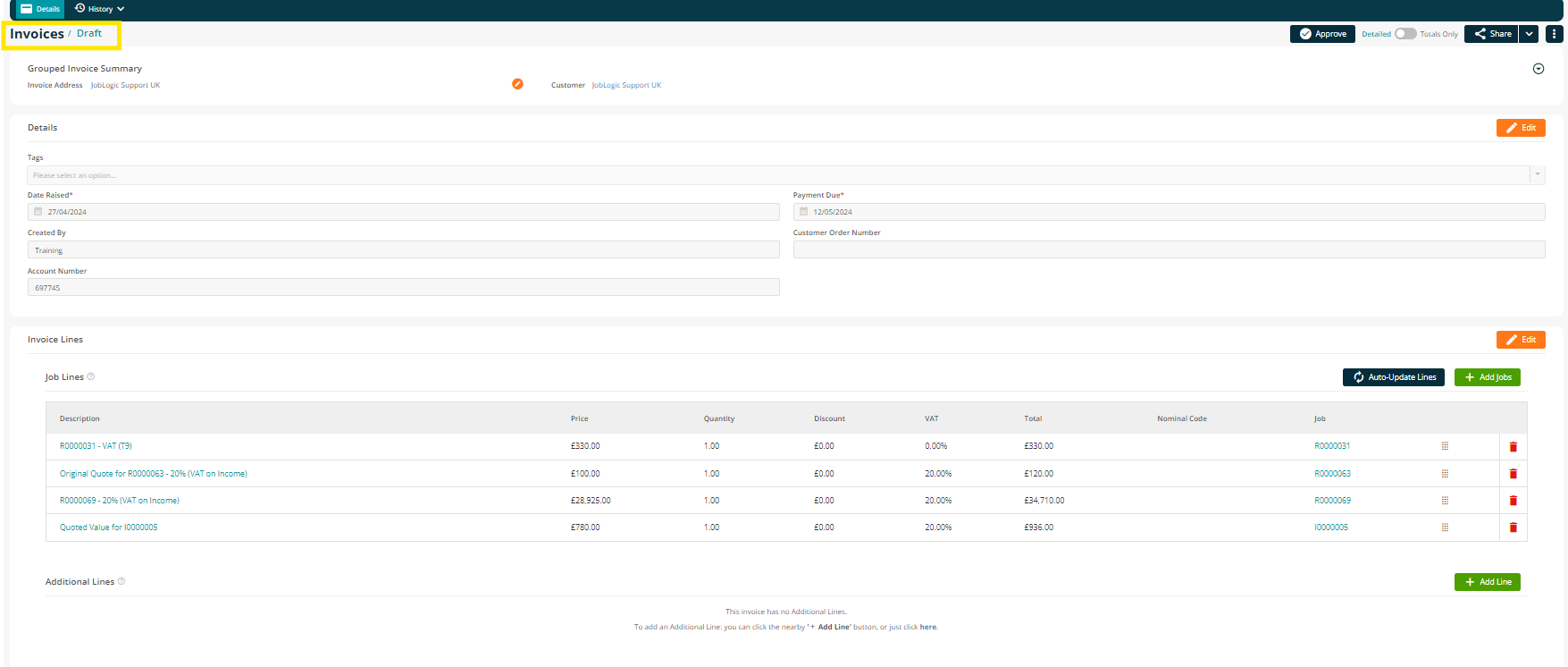Click the Customer Order Number field
1568x667 pixels.
1169,249
